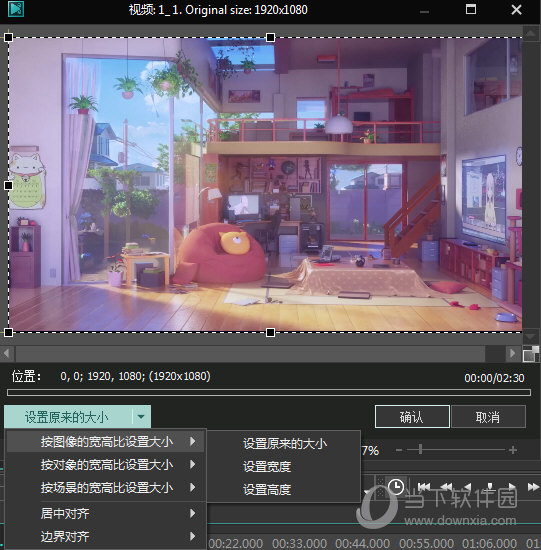Click the fast rewind button
Image resolution: width=541 pixels, height=550 pixels.
[446, 487]
